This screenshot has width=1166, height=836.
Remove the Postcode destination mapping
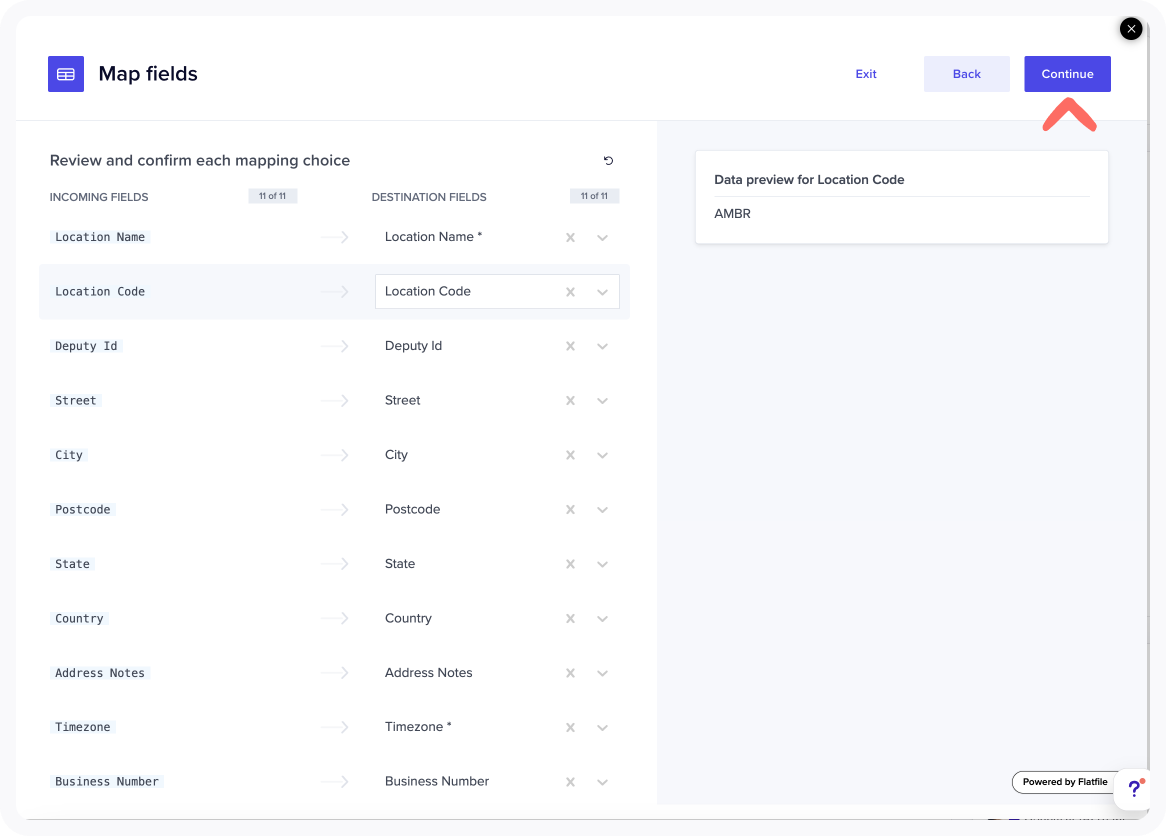570,510
